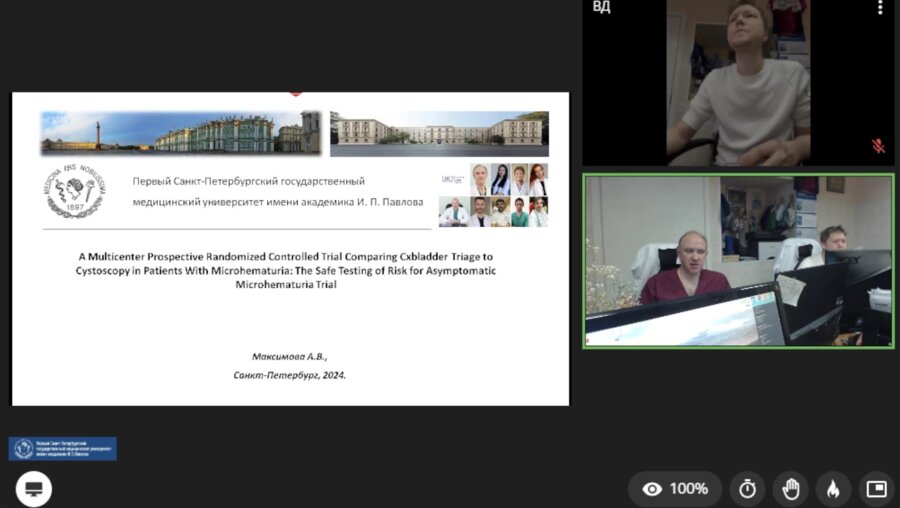Click the flame reaction icon
900x508 pixels.
pyautogui.click(x=833, y=489)
